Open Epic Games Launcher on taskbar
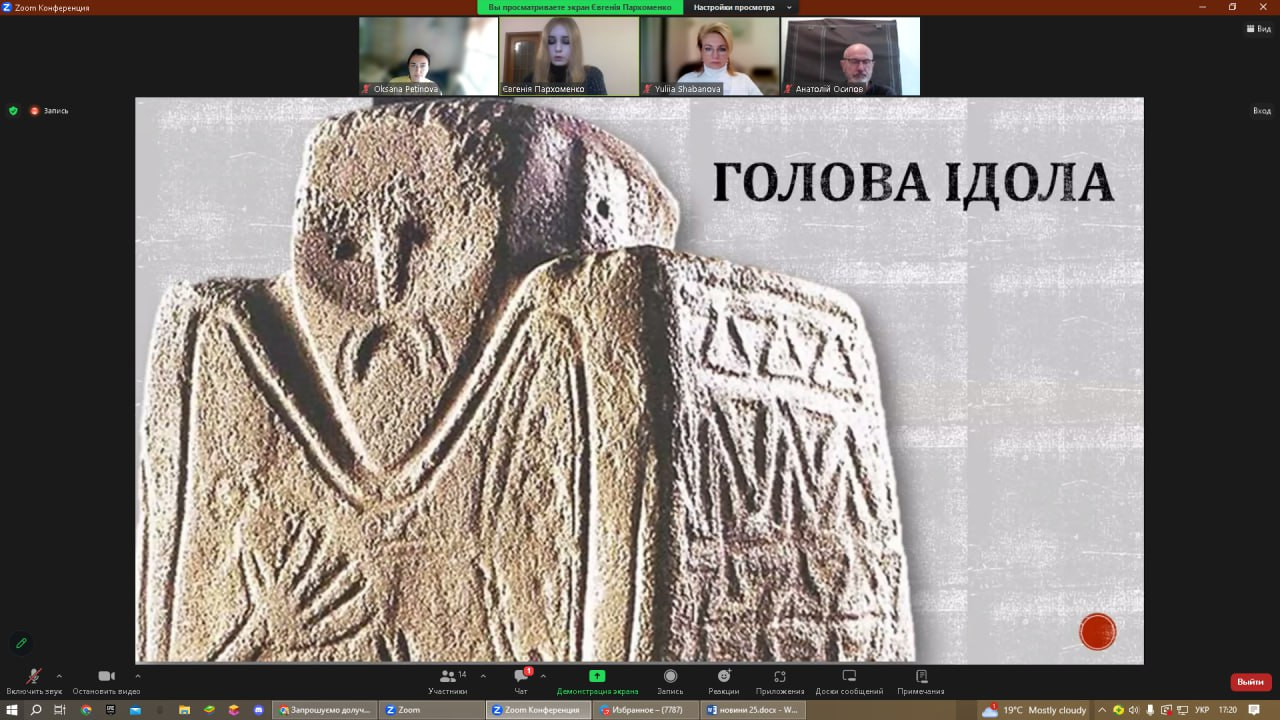 (110, 710)
